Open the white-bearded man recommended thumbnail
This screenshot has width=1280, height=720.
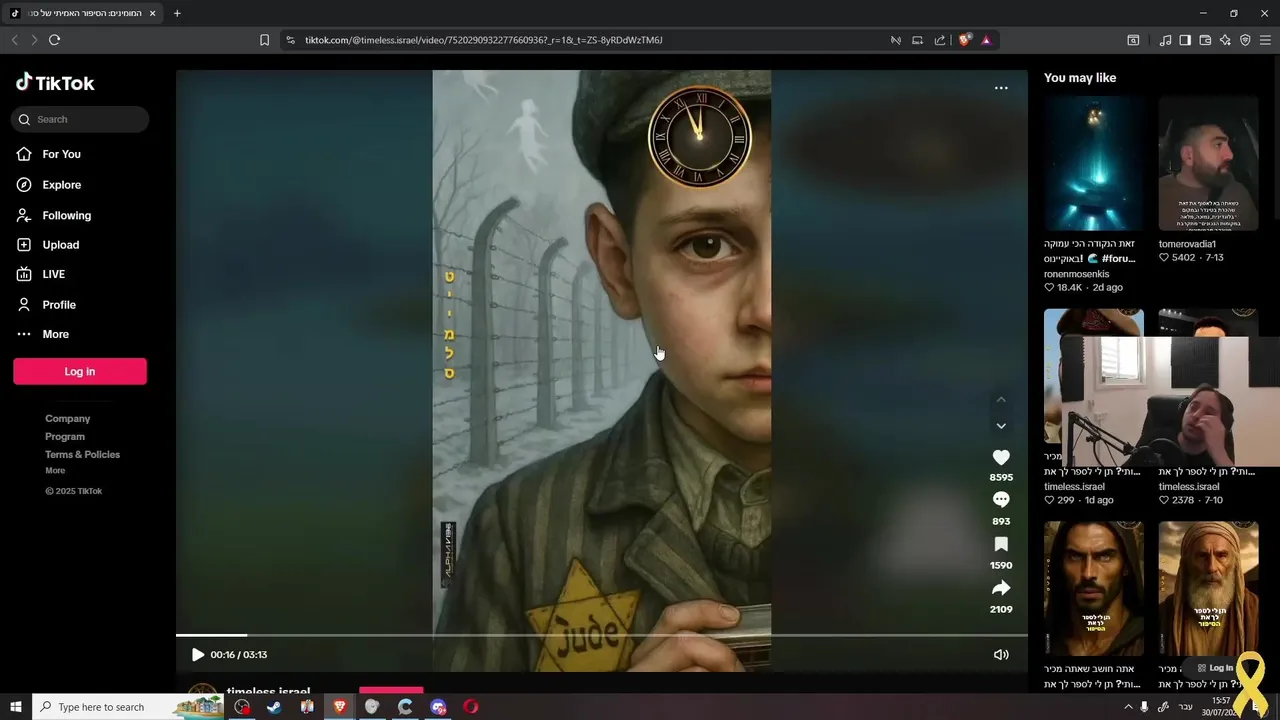tap(1208, 588)
